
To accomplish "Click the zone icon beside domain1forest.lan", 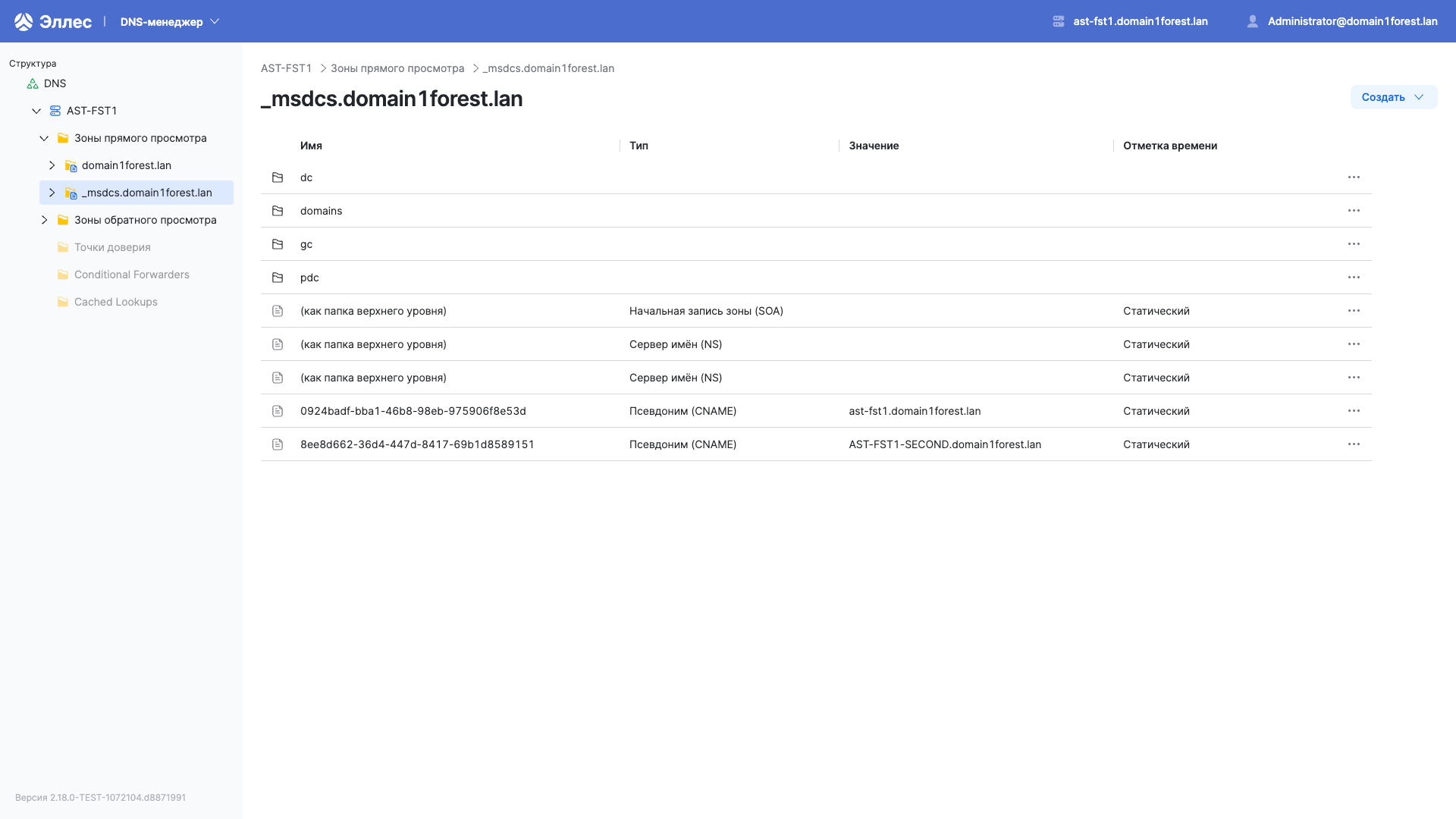I will point(71,165).
